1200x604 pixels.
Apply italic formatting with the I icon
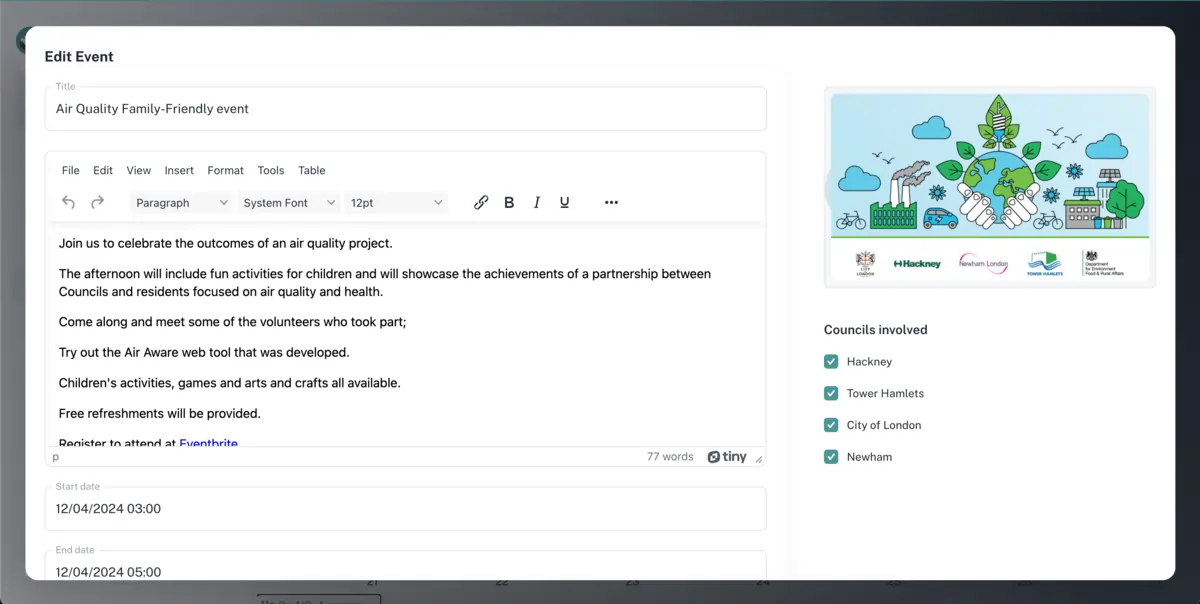point(537,202)
